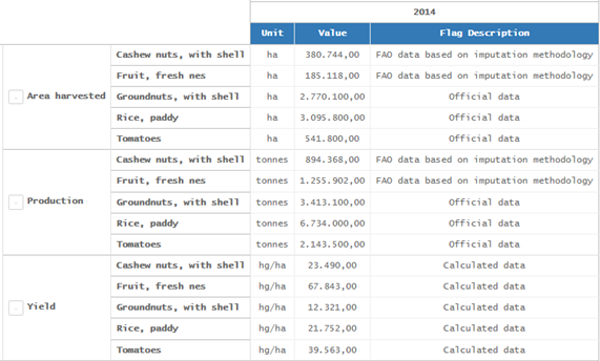
Task: Click the value 185.118,00
Action: click(332, 76)
